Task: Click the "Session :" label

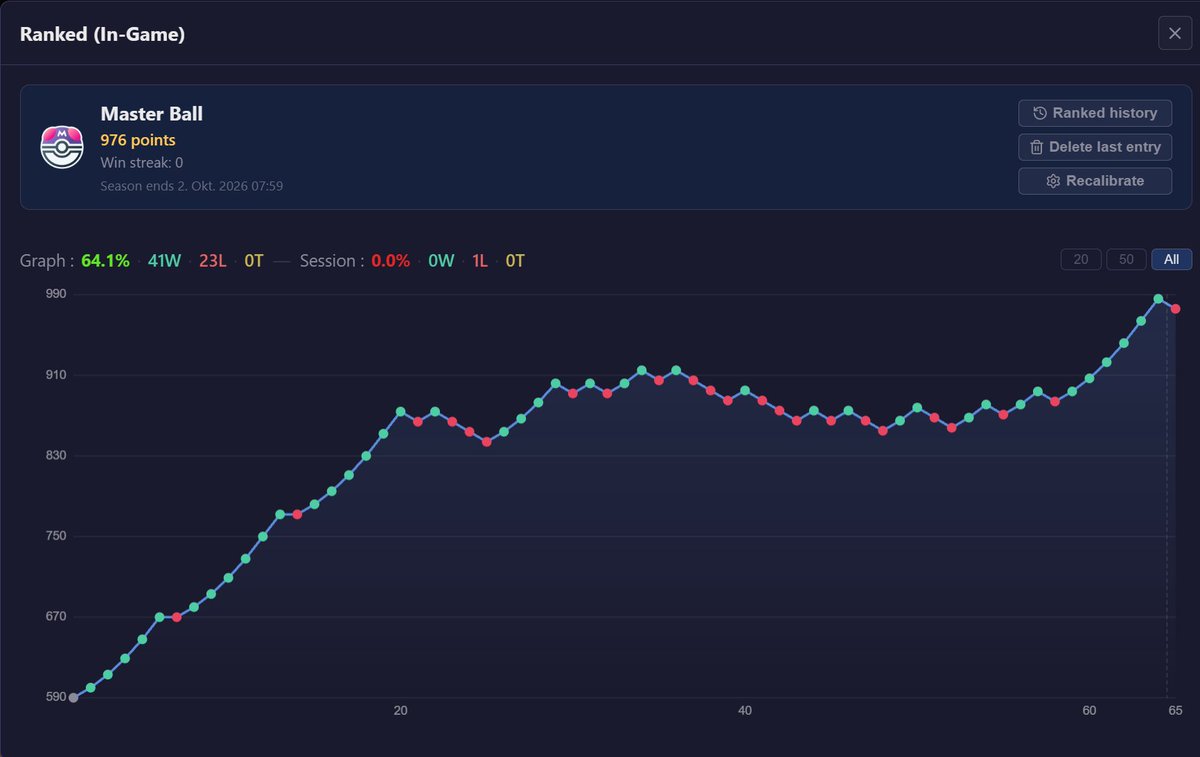Action: tap(331, 261)
